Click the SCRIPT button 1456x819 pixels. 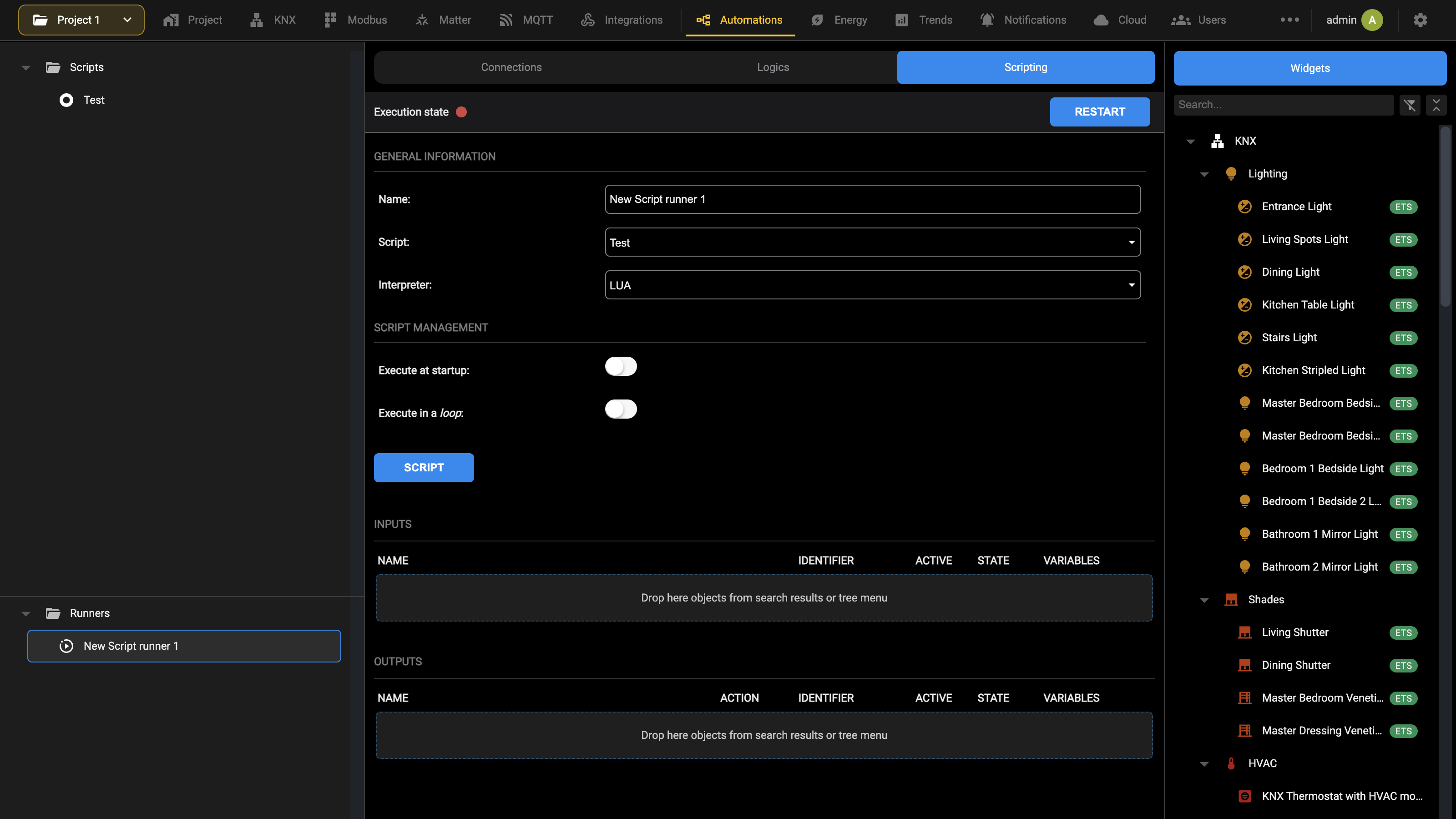[424, 467]
